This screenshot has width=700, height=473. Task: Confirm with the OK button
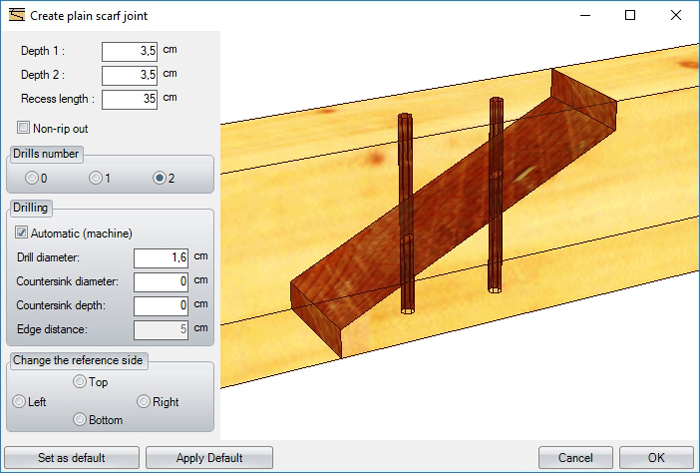point(656,458)
